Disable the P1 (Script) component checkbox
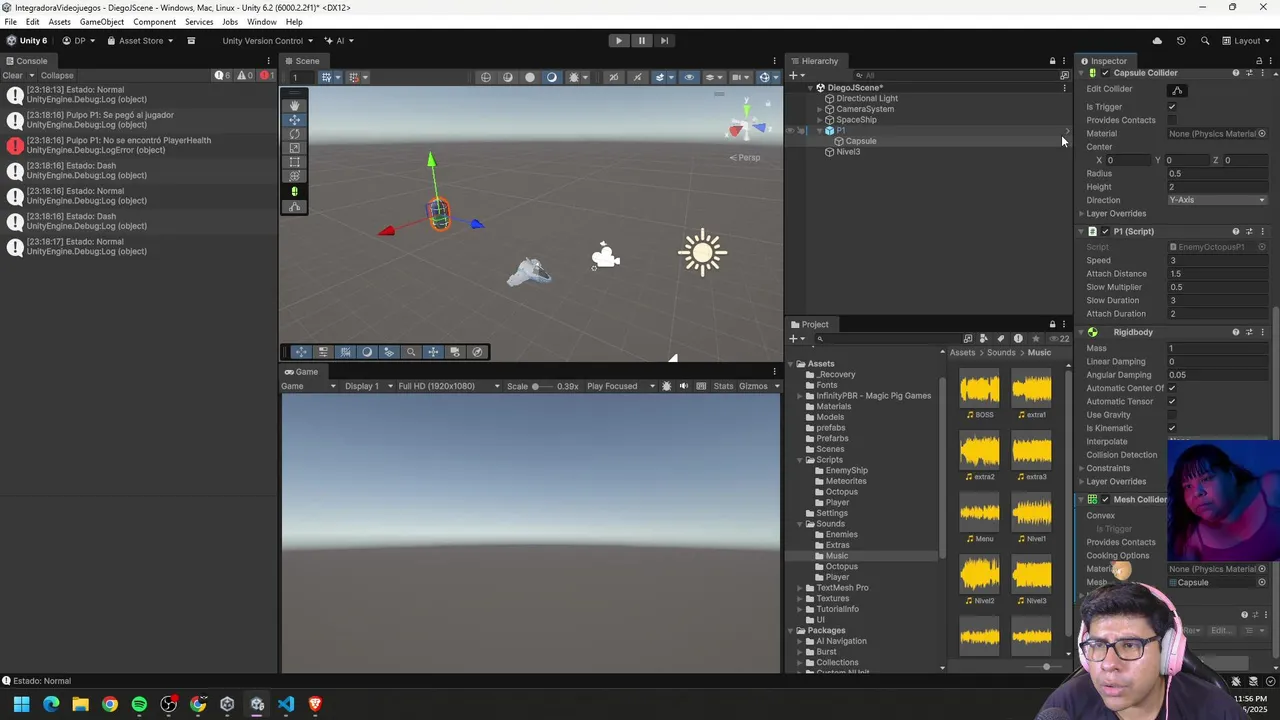Viewport: 1280px width, 720px height. (1105, 232)
